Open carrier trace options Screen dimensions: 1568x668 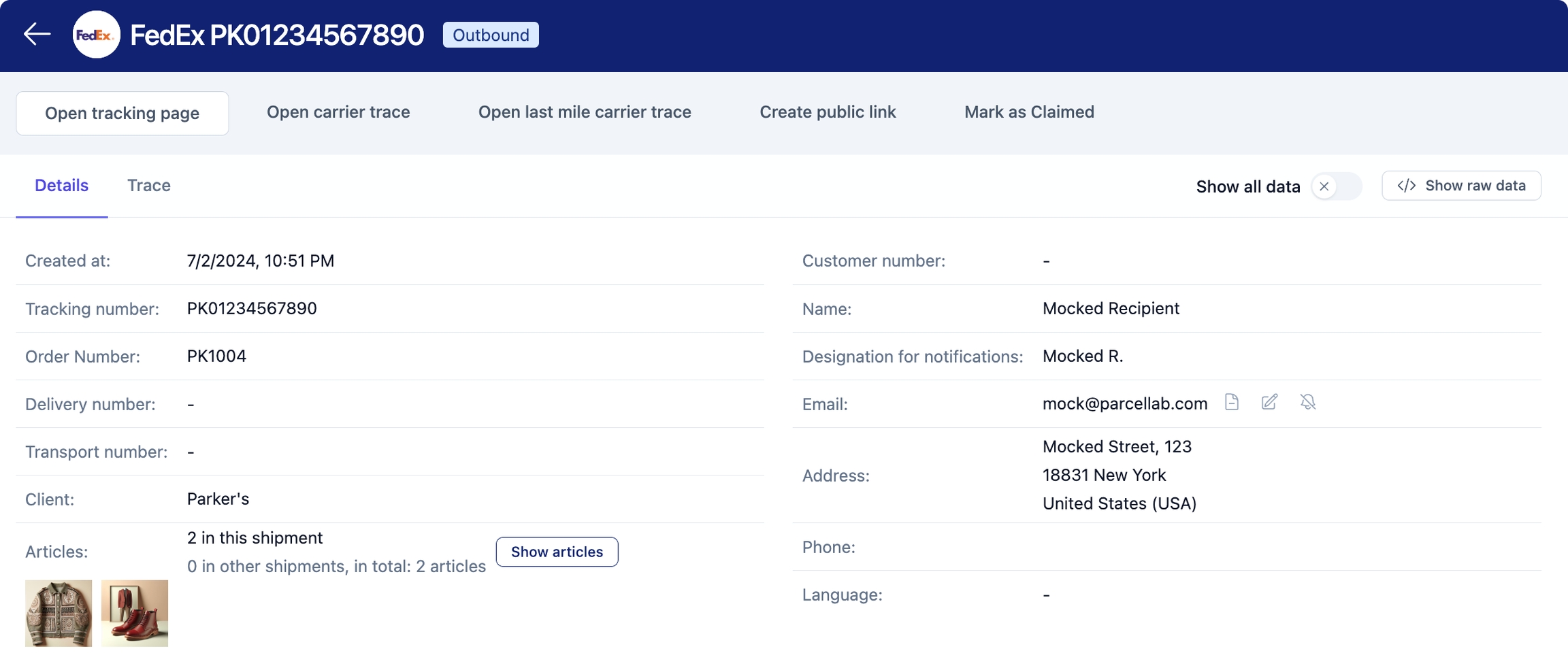[x=338, y=112]
